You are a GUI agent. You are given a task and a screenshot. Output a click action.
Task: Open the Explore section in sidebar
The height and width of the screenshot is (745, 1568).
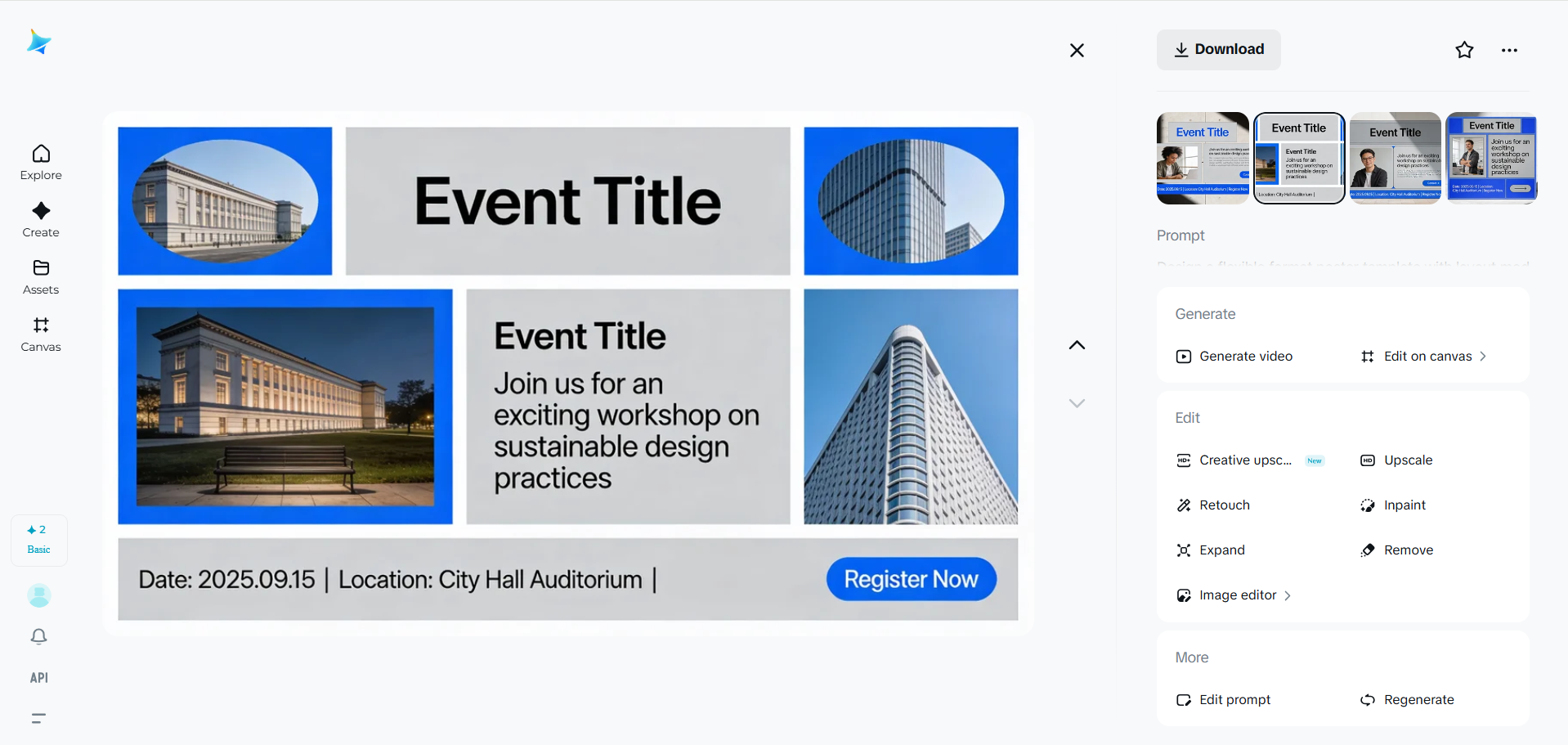[x=41, y=162]
